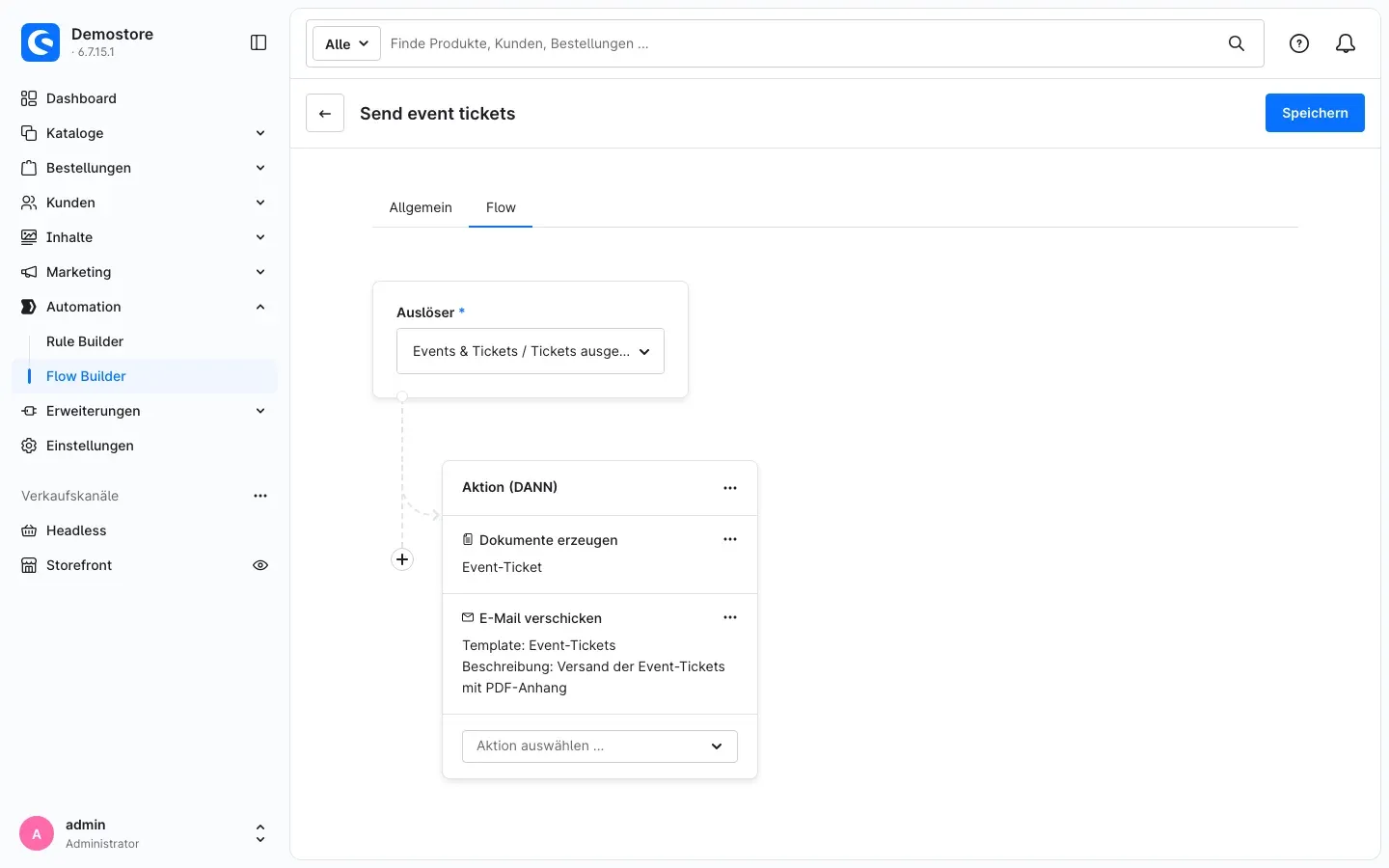
Task: Click the Speichern button
Action: (x=1315, y=113)
